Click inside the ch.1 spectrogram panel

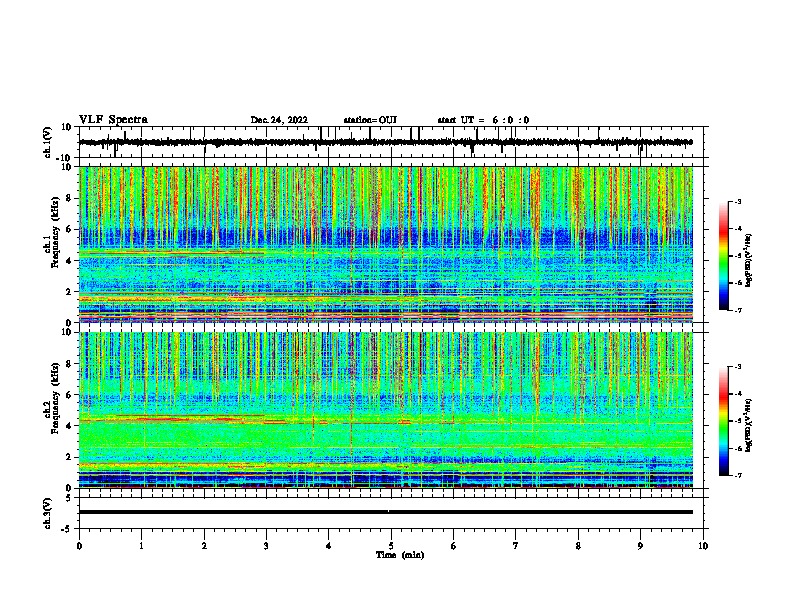[385, 244]
